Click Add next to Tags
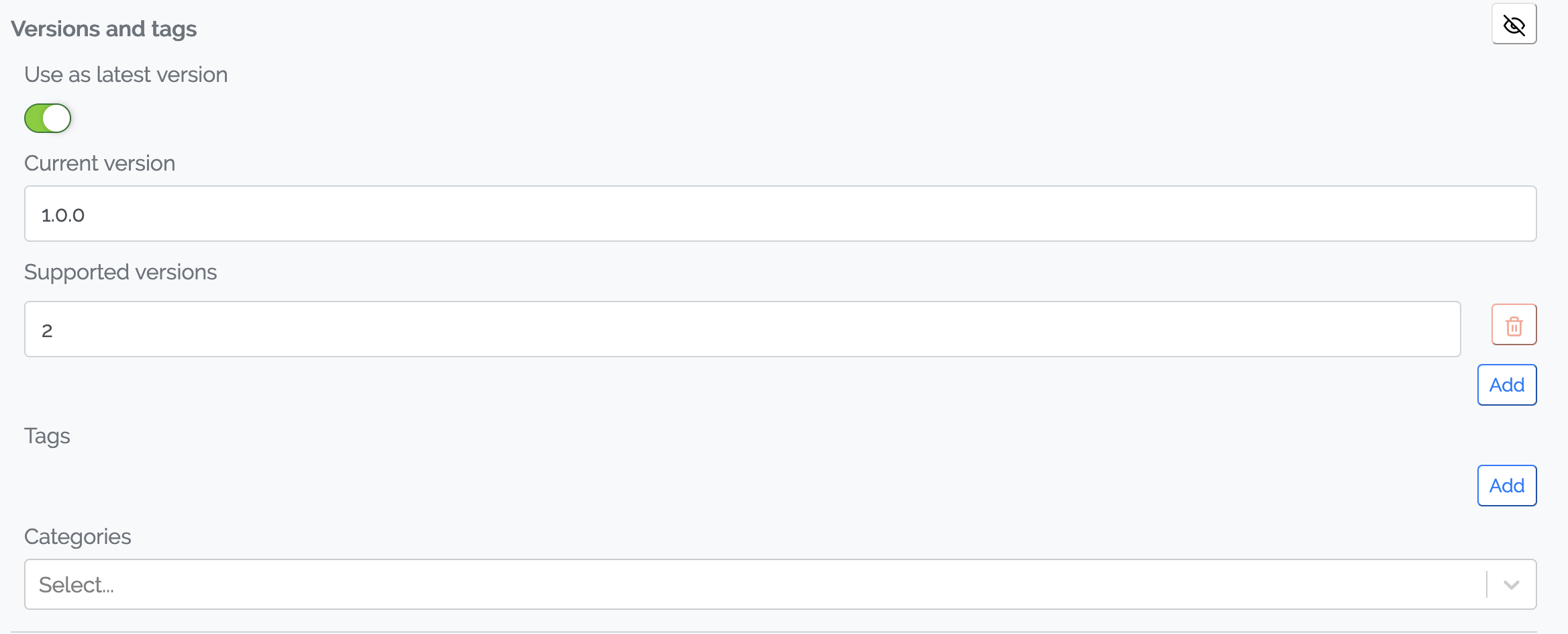 pyautogui.click(x=1506, y=485)
